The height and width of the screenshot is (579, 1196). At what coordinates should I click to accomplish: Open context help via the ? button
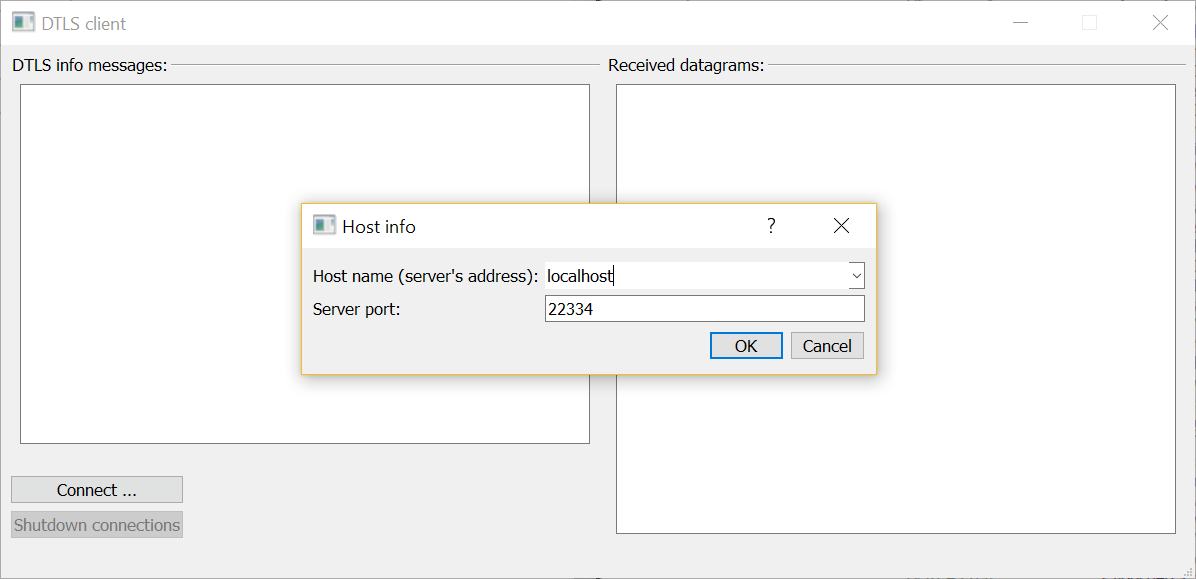tap(770, 226)
